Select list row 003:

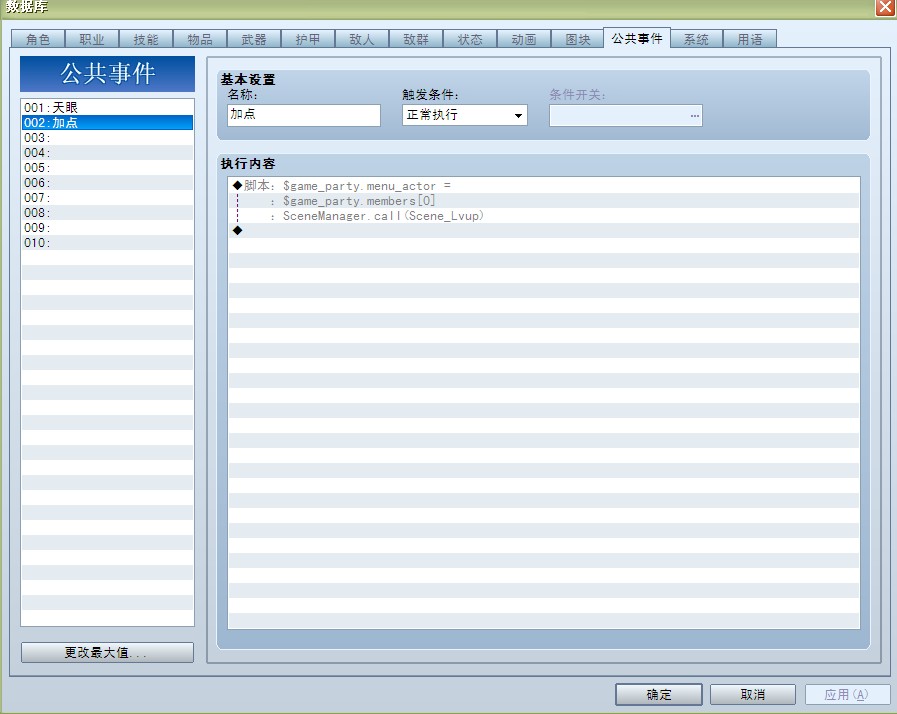pos(107,137)
